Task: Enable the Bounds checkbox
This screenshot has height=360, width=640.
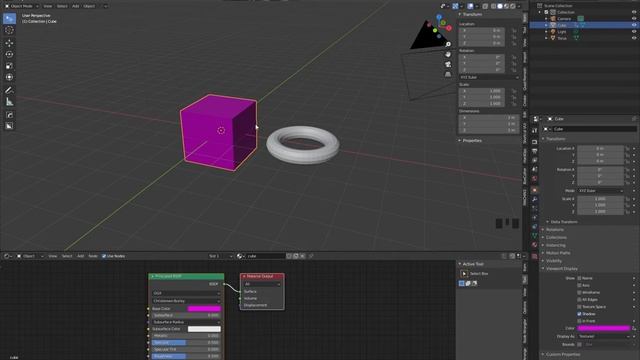Action: tap(579, 344)
